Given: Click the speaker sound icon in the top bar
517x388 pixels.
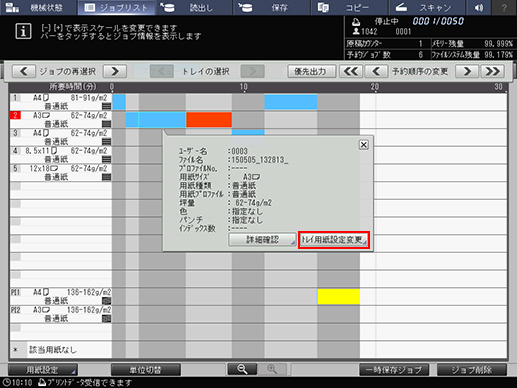Looking at the screenshot, I should [479, 7].
